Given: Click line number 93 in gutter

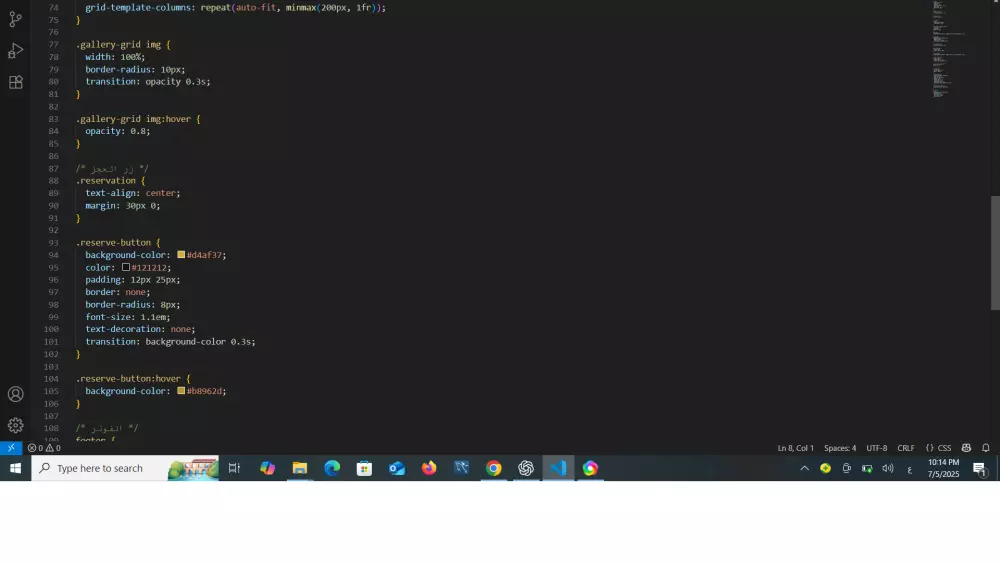Looking at the screenshot, I should (53, 242).
